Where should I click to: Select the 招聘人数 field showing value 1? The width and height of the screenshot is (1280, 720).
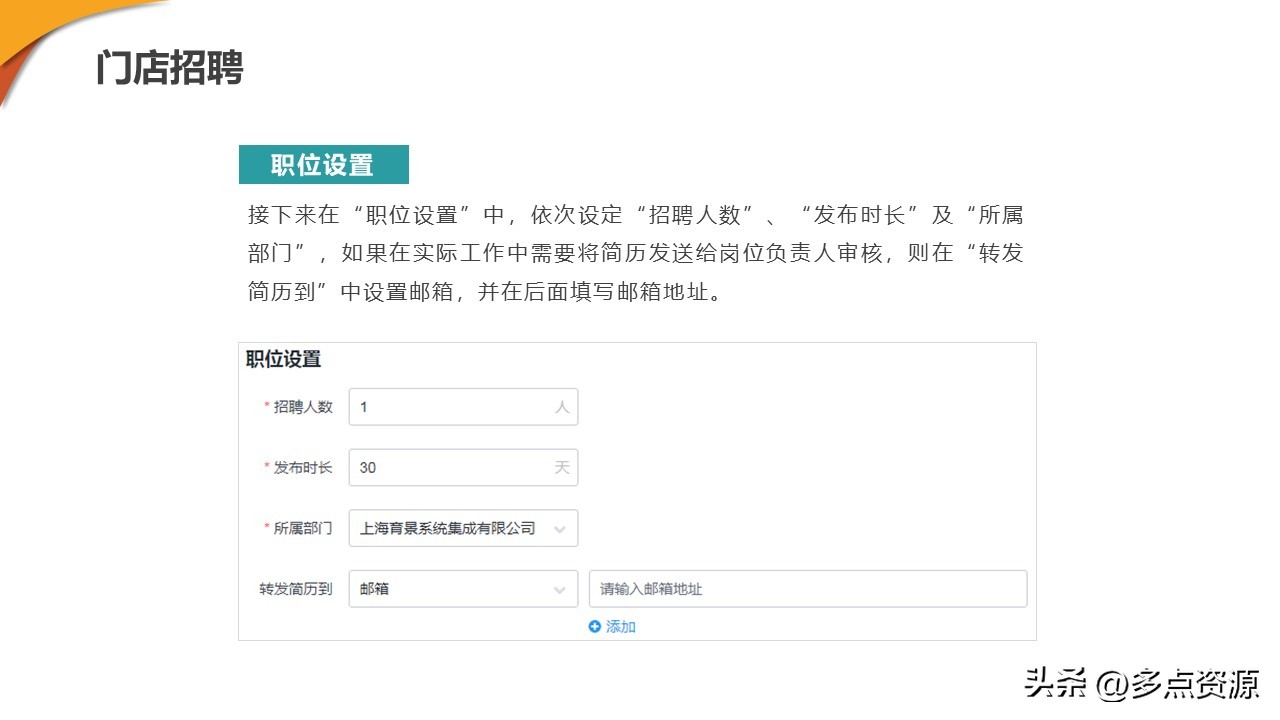coord(463,407)
